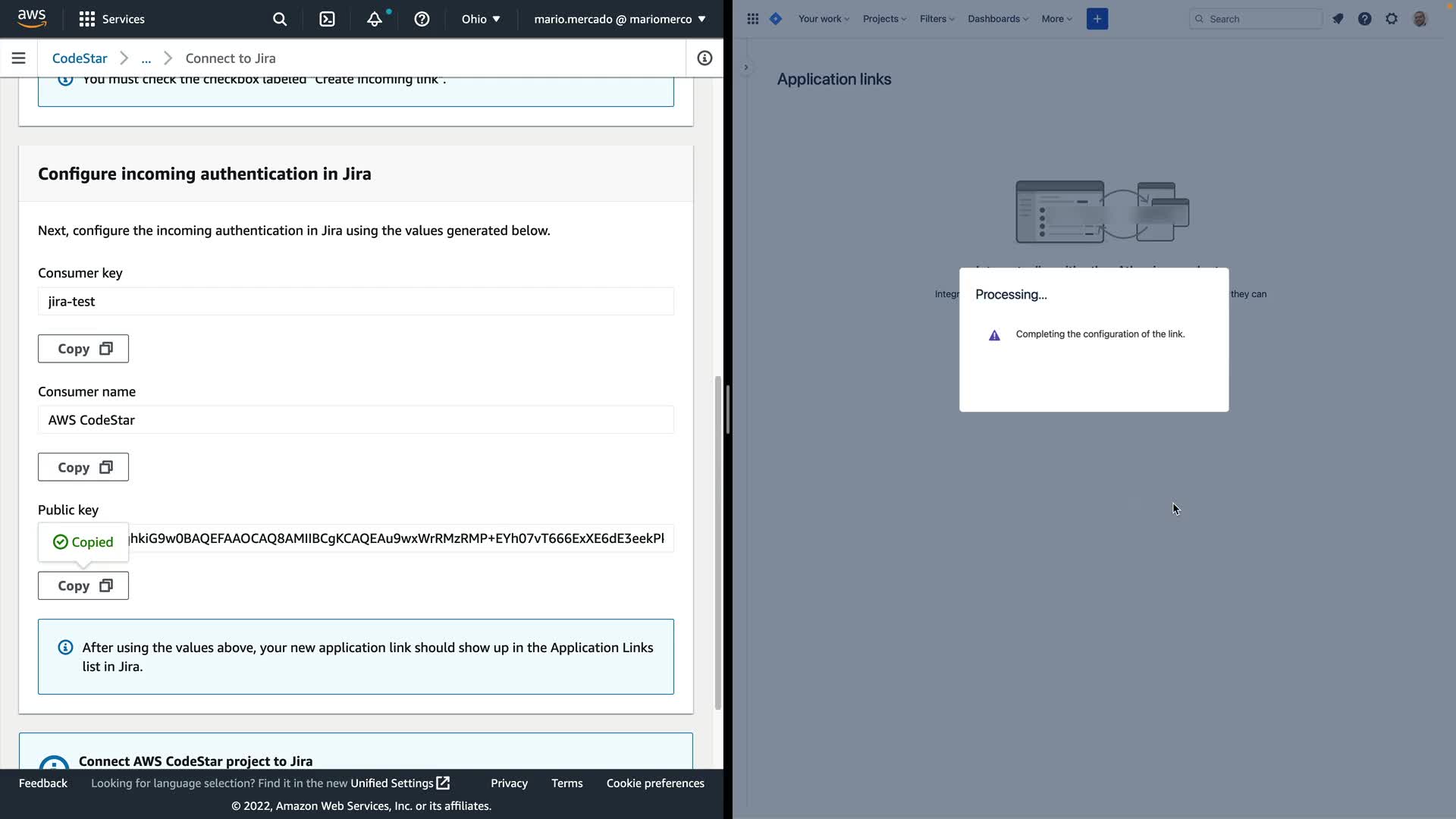Screen dimensions: 1456x819
Task: Open the AWS page info panel icon
Action: tap(704, 58)
